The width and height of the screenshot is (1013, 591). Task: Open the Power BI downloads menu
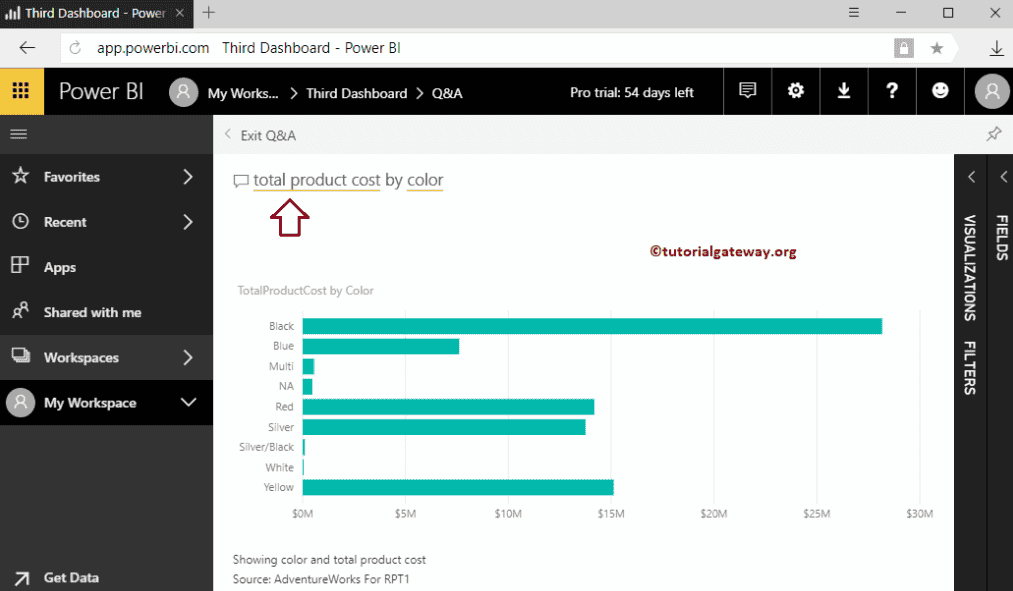click(843, 91)
